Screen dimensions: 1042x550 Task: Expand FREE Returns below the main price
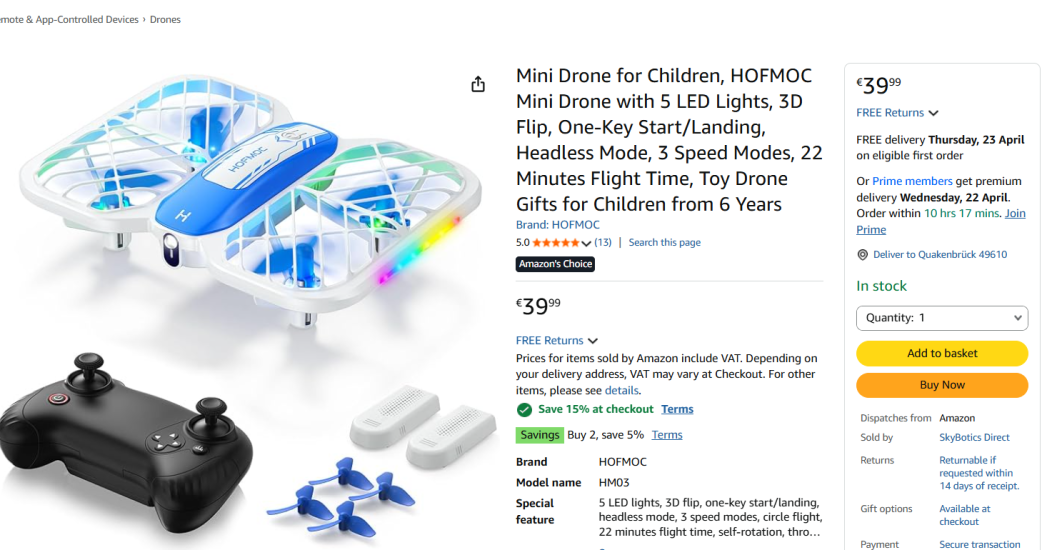[x=556, y=341]
